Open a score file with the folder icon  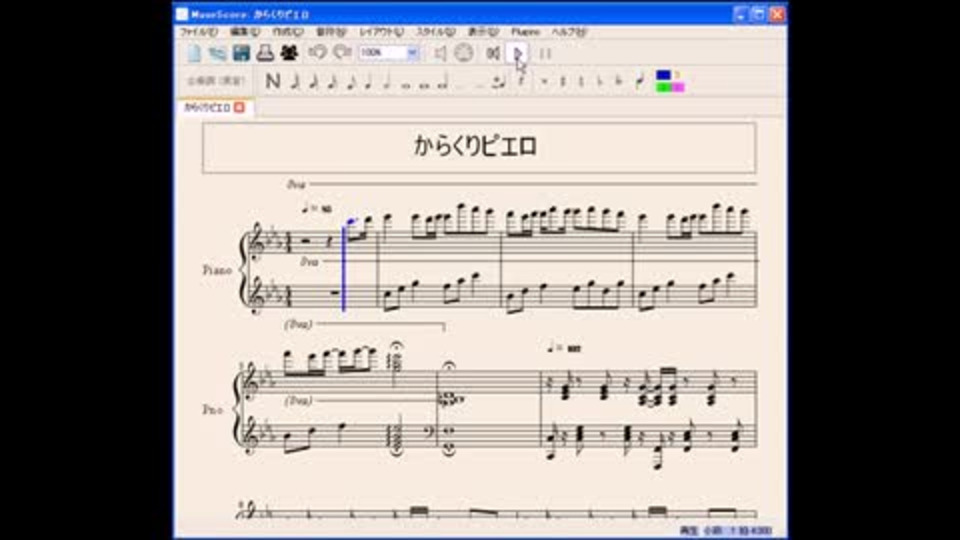[217, 53]
